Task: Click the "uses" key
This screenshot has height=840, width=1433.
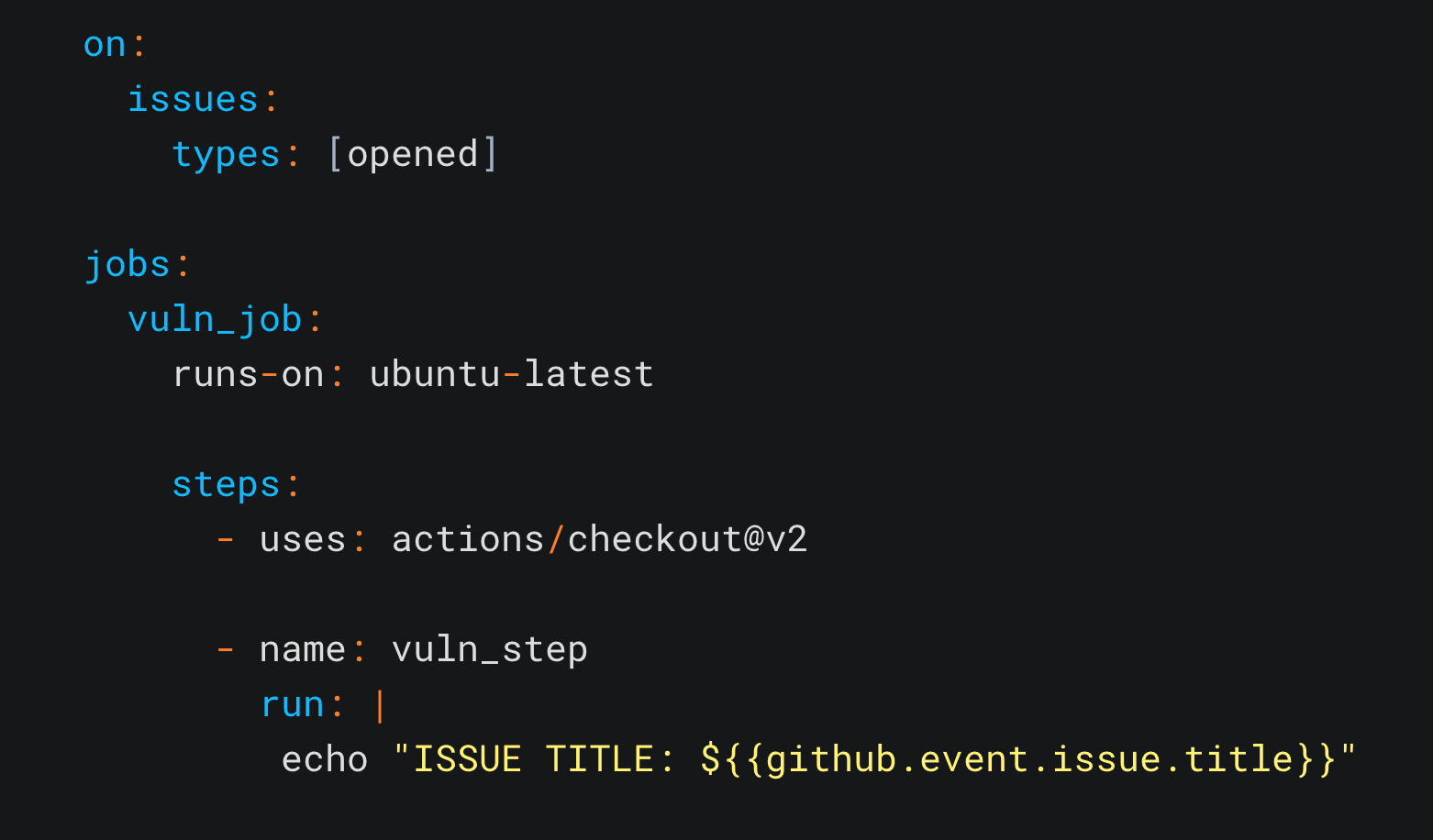Action: 303,540
